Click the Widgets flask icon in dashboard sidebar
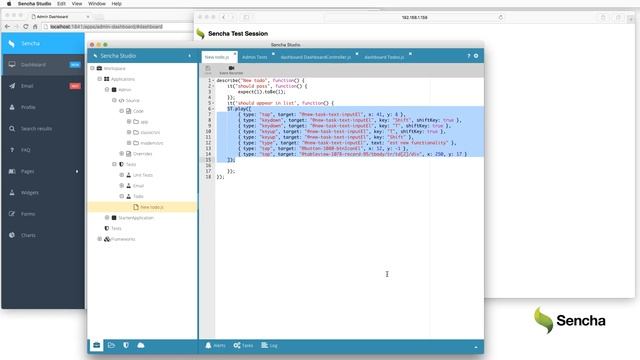The height and width of the screenshot is (360, 640). [12, 192]
